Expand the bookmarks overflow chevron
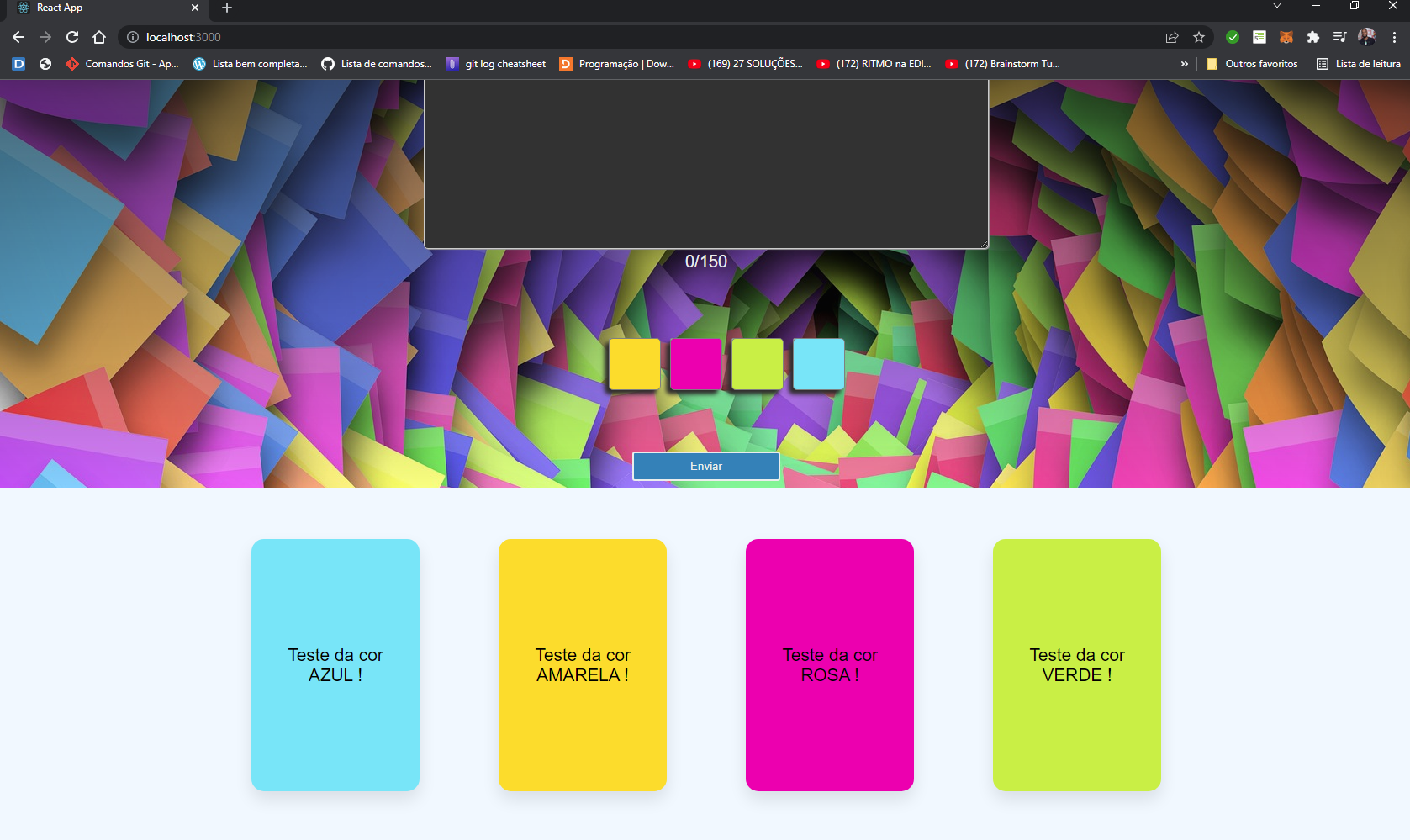Screen dimensions: 1410x840 coord(1184,63)
